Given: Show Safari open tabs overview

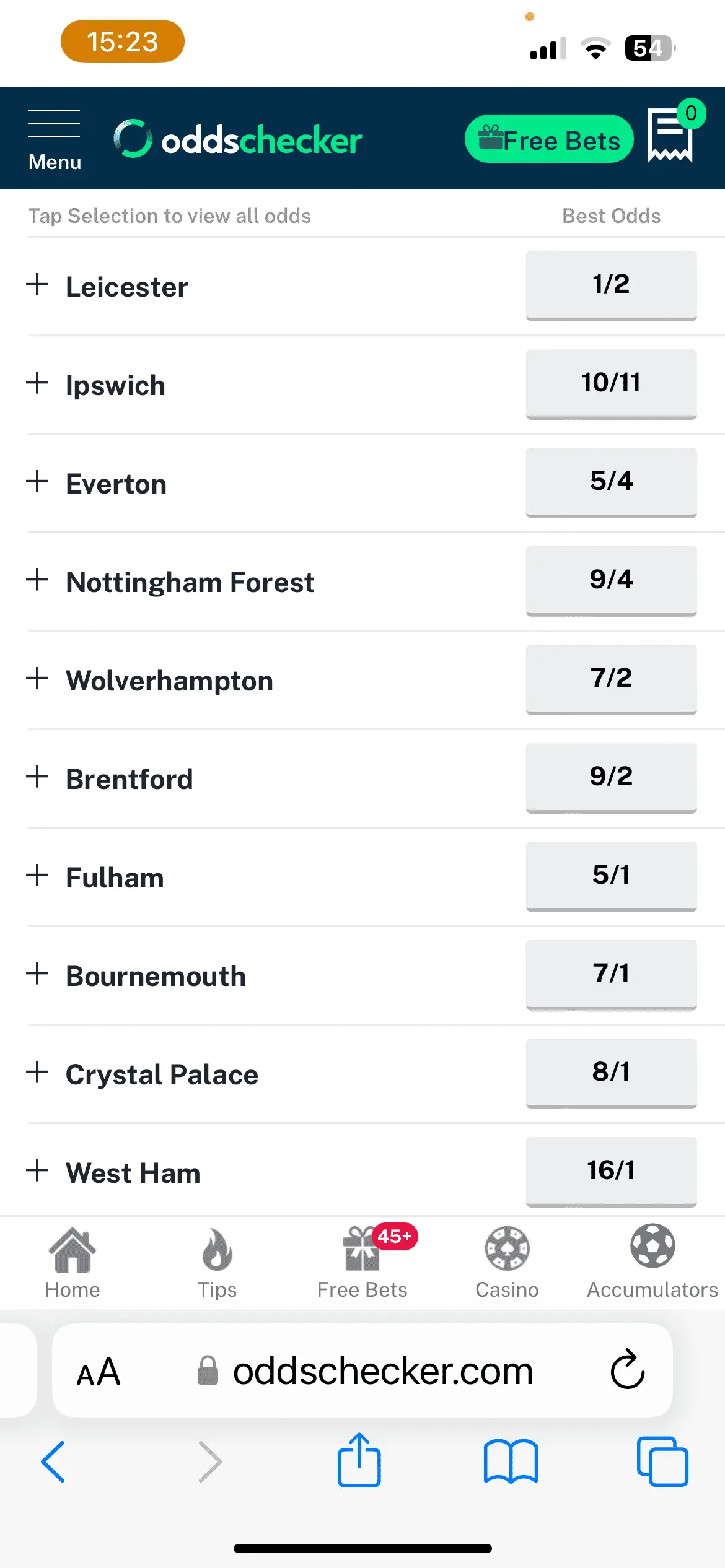Looking at the screenshot, I should [662, 1461].
